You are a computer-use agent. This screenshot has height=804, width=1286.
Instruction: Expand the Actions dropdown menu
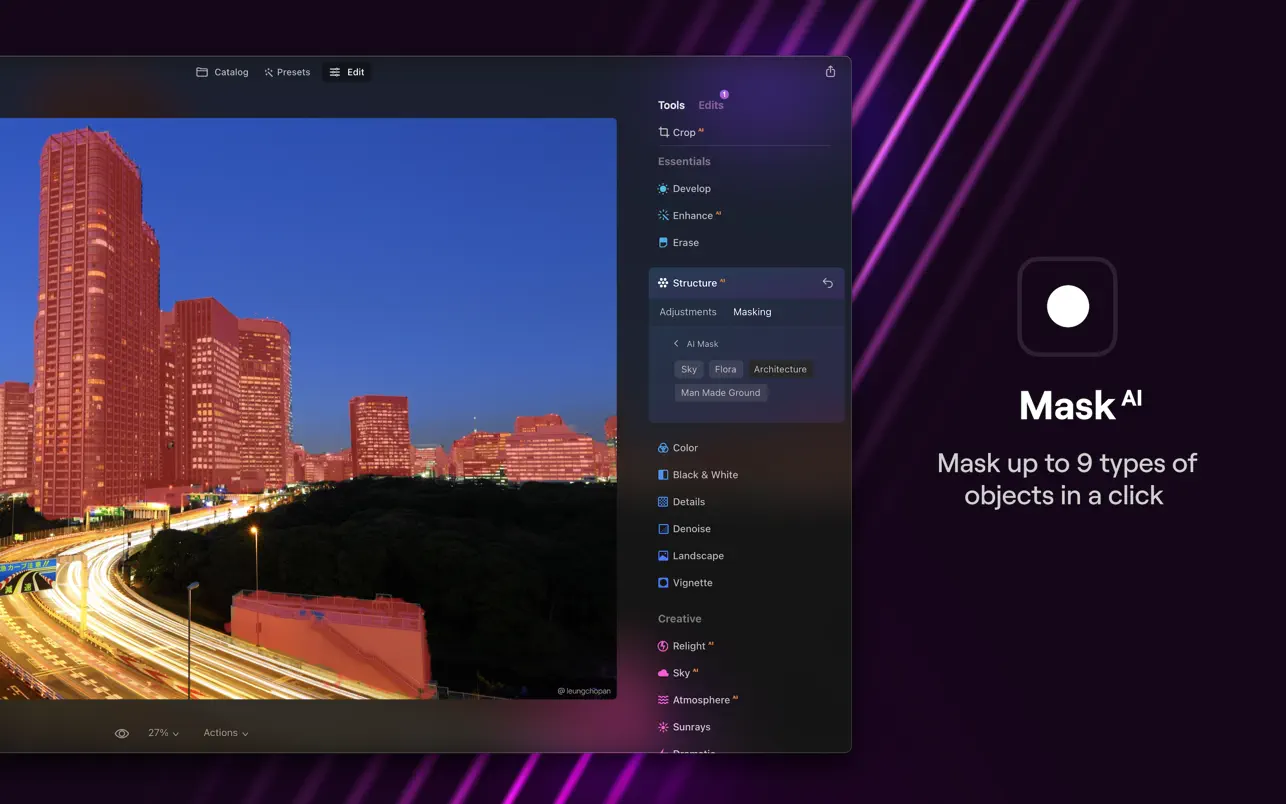(x=226, y=733)
